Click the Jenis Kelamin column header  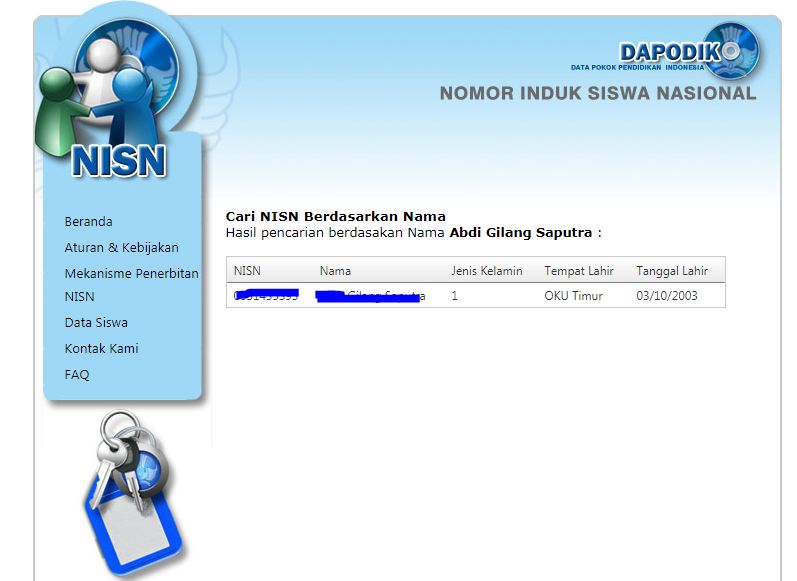click(x=487, y=271)
